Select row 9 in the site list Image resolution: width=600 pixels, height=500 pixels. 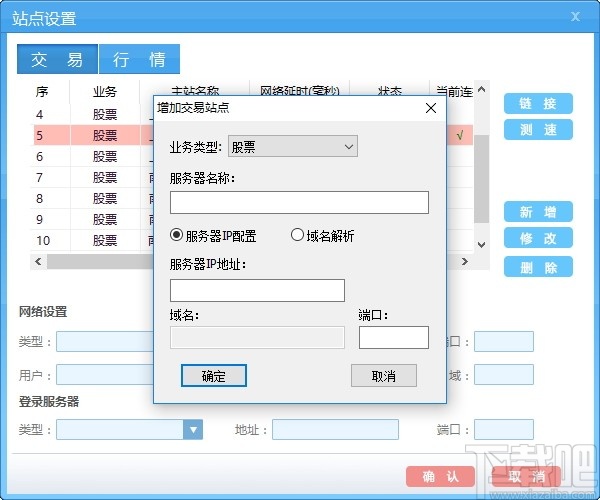pos(92,220)
